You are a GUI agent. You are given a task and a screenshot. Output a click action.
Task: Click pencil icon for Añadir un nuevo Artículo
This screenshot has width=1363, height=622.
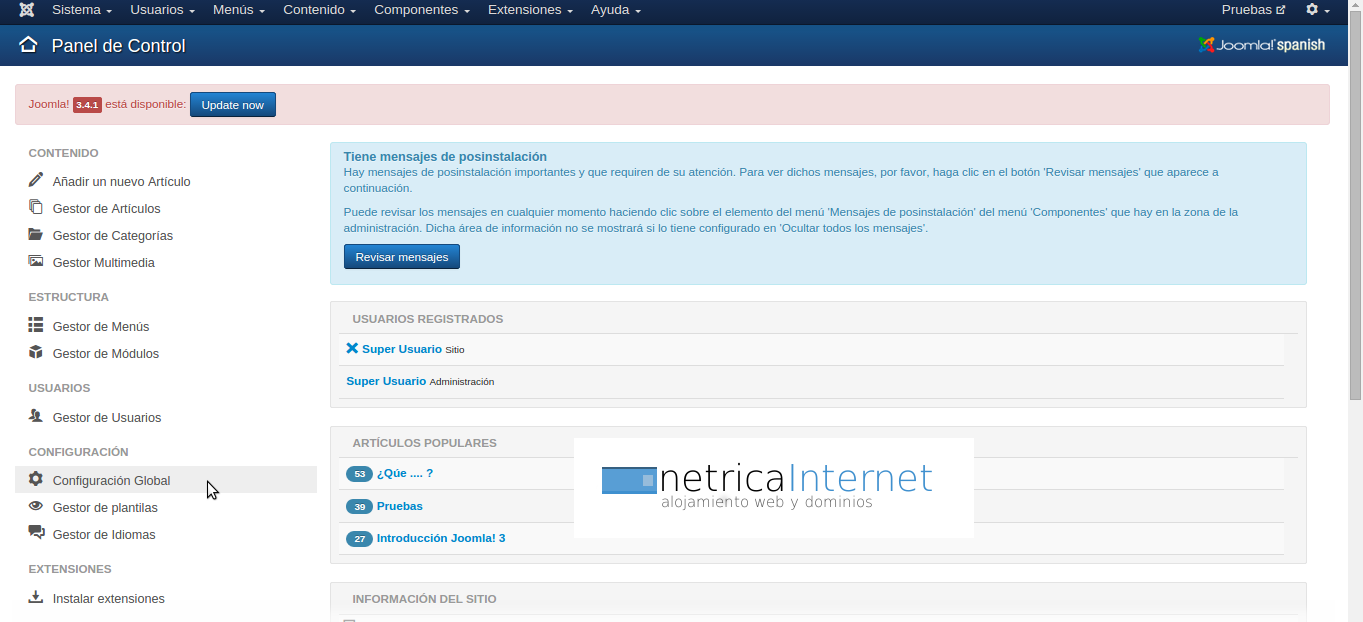[36, 180]
